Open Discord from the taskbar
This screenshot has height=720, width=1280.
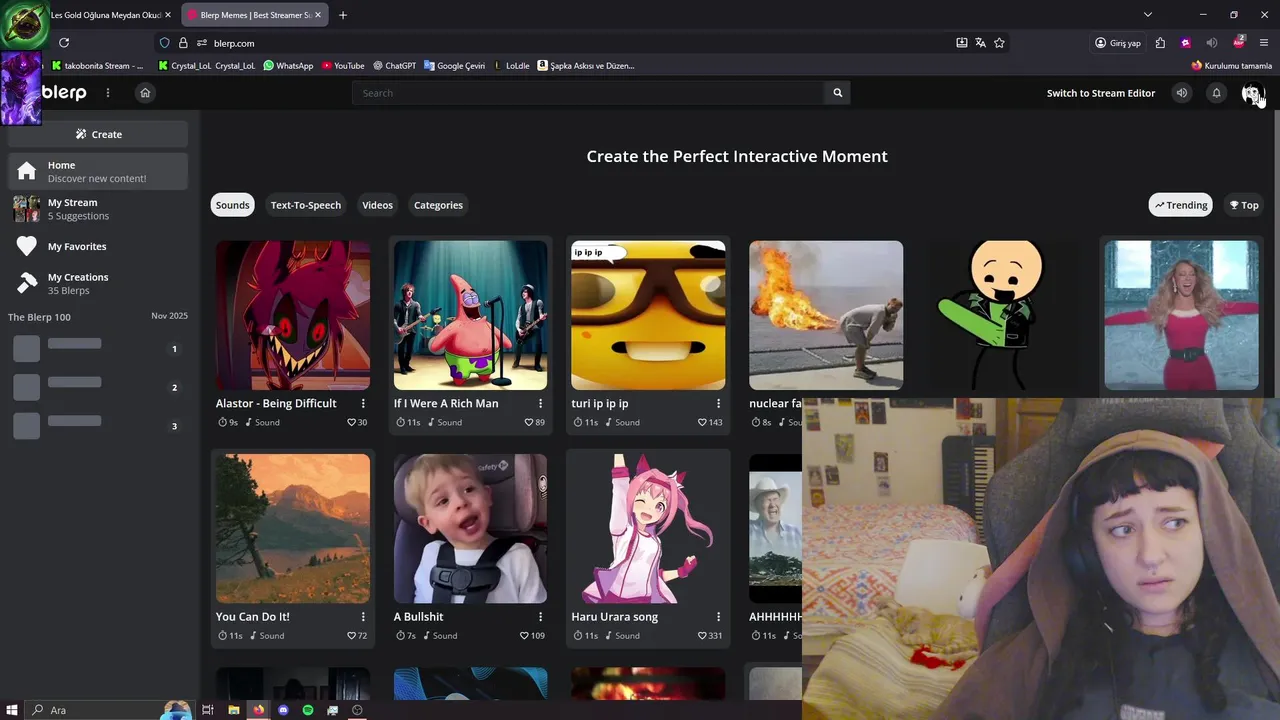pyautogui.click(x=283, y=710)
